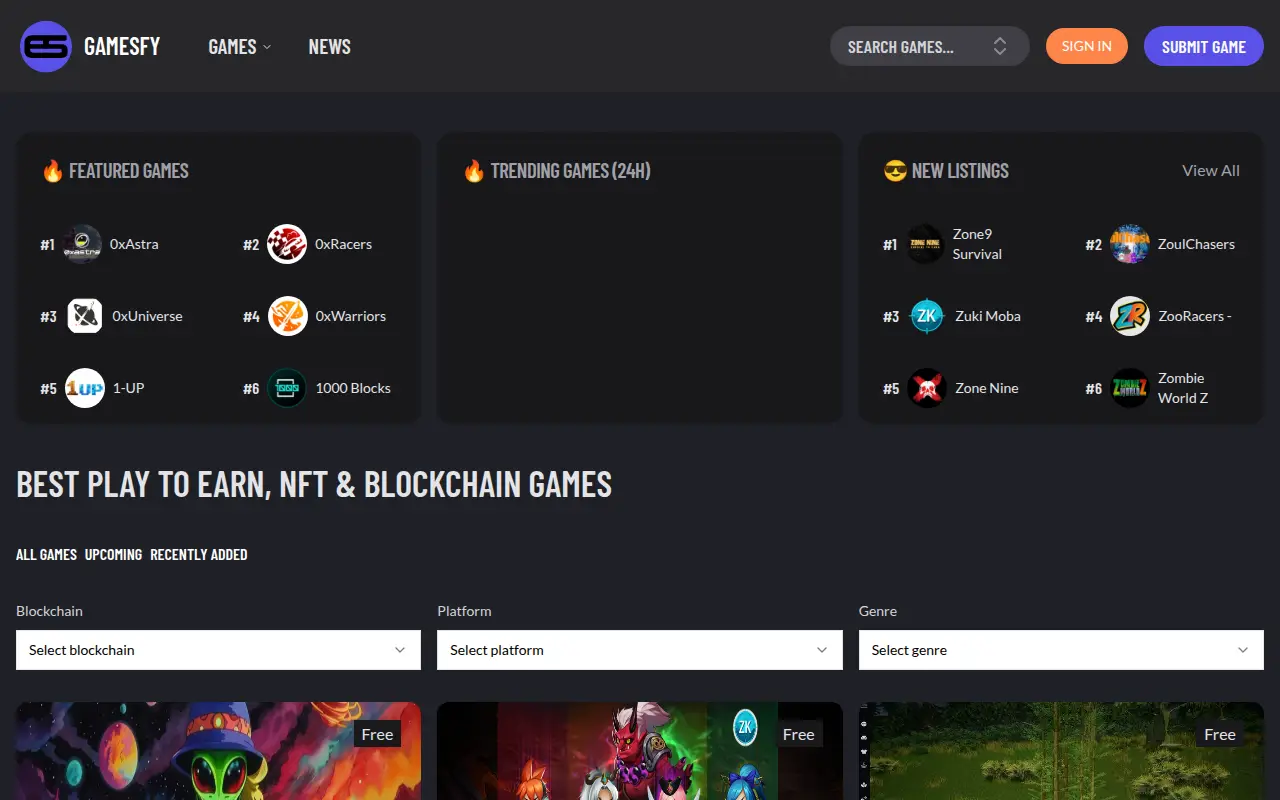Open the 0xWarriors game icon
The image size is (1280, 800).
[x=287, y=316]
